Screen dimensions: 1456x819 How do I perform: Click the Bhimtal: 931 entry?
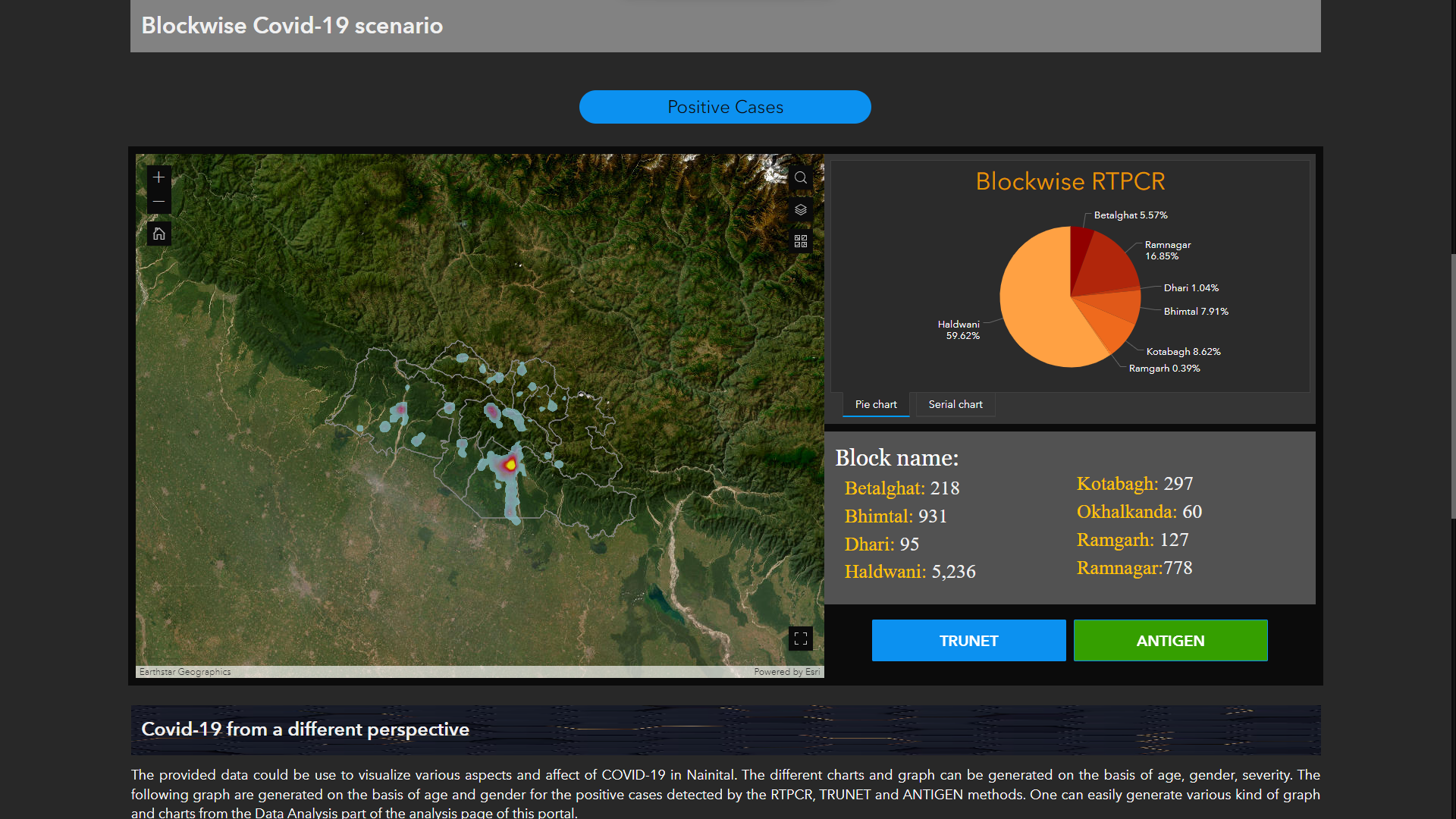pyautogui.click(x=896, y=516)
